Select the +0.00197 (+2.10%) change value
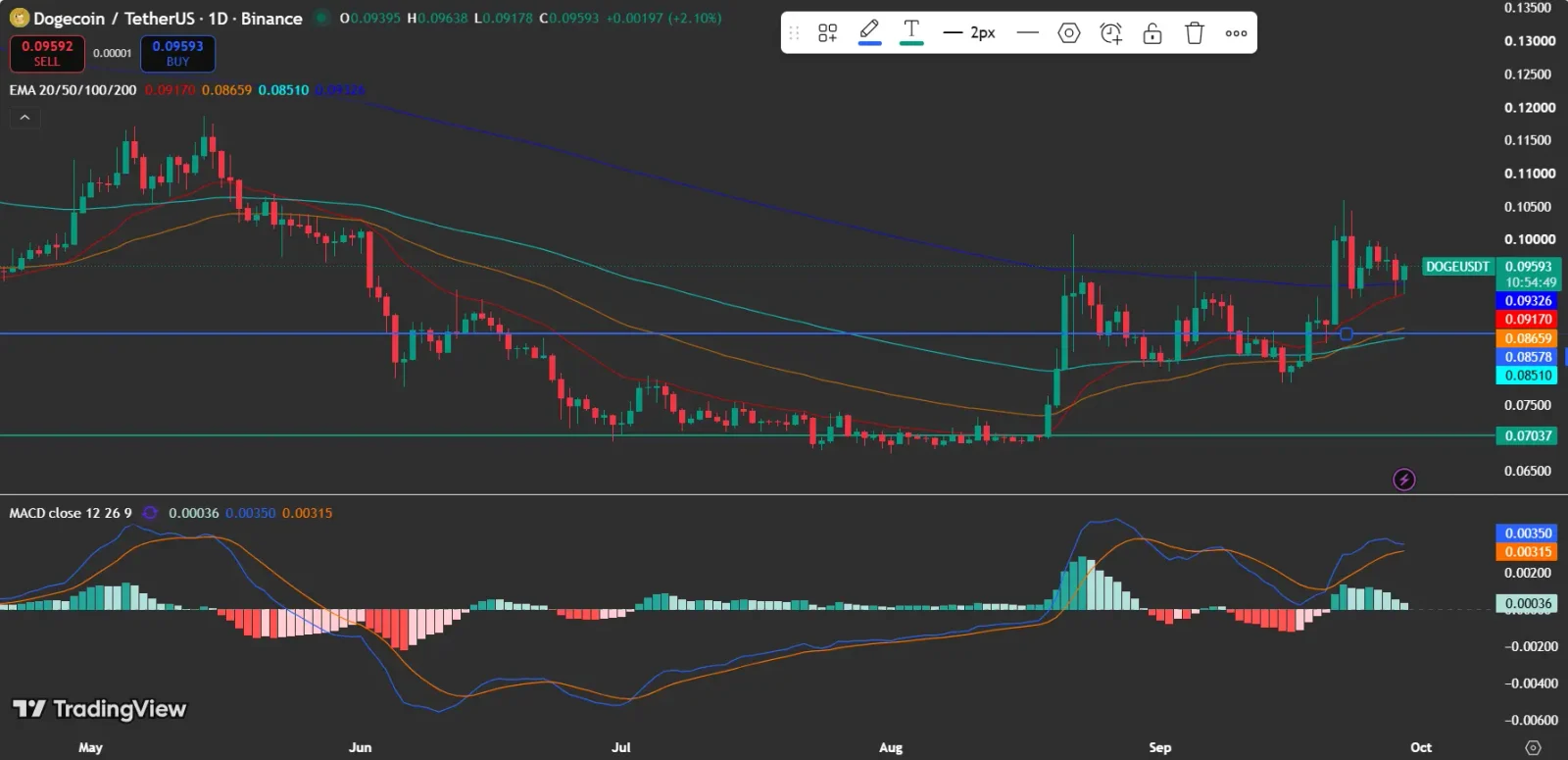The height and width of the screenshot is (760, 1568). pos(663,19)
